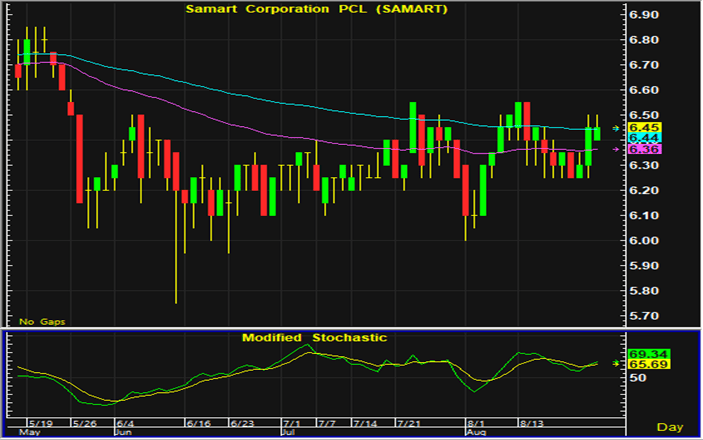Click the yellow 6.45 last price tag
The height and width of the screenshot is (440, 703).
pyautogui.click(x=640, y=128)
